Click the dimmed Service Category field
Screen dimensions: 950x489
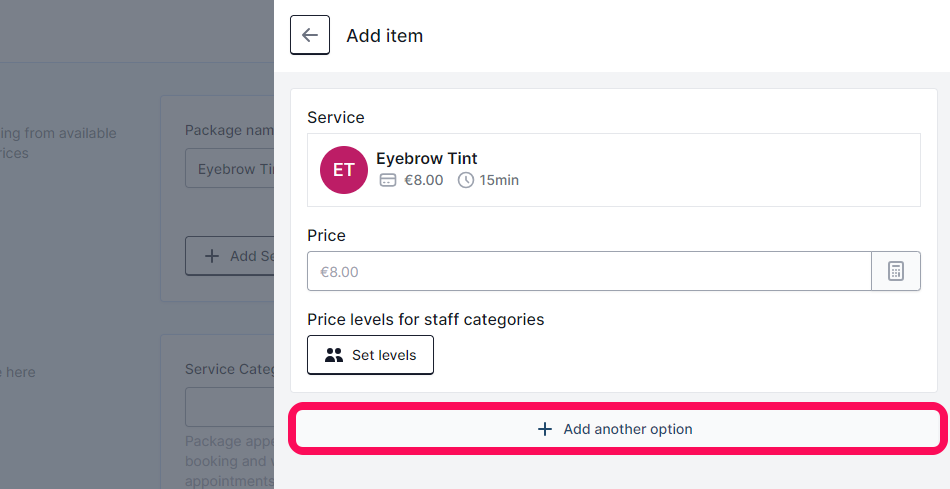230,407
